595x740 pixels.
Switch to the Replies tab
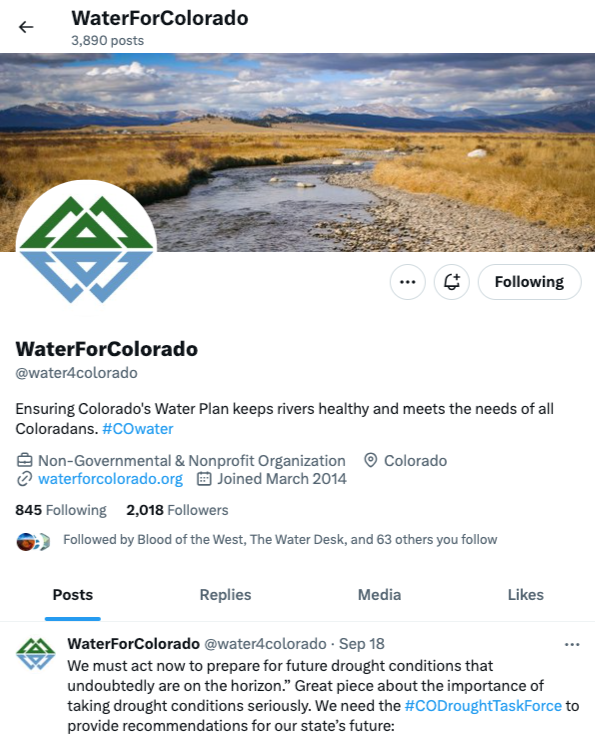click(x=225, y=595)
